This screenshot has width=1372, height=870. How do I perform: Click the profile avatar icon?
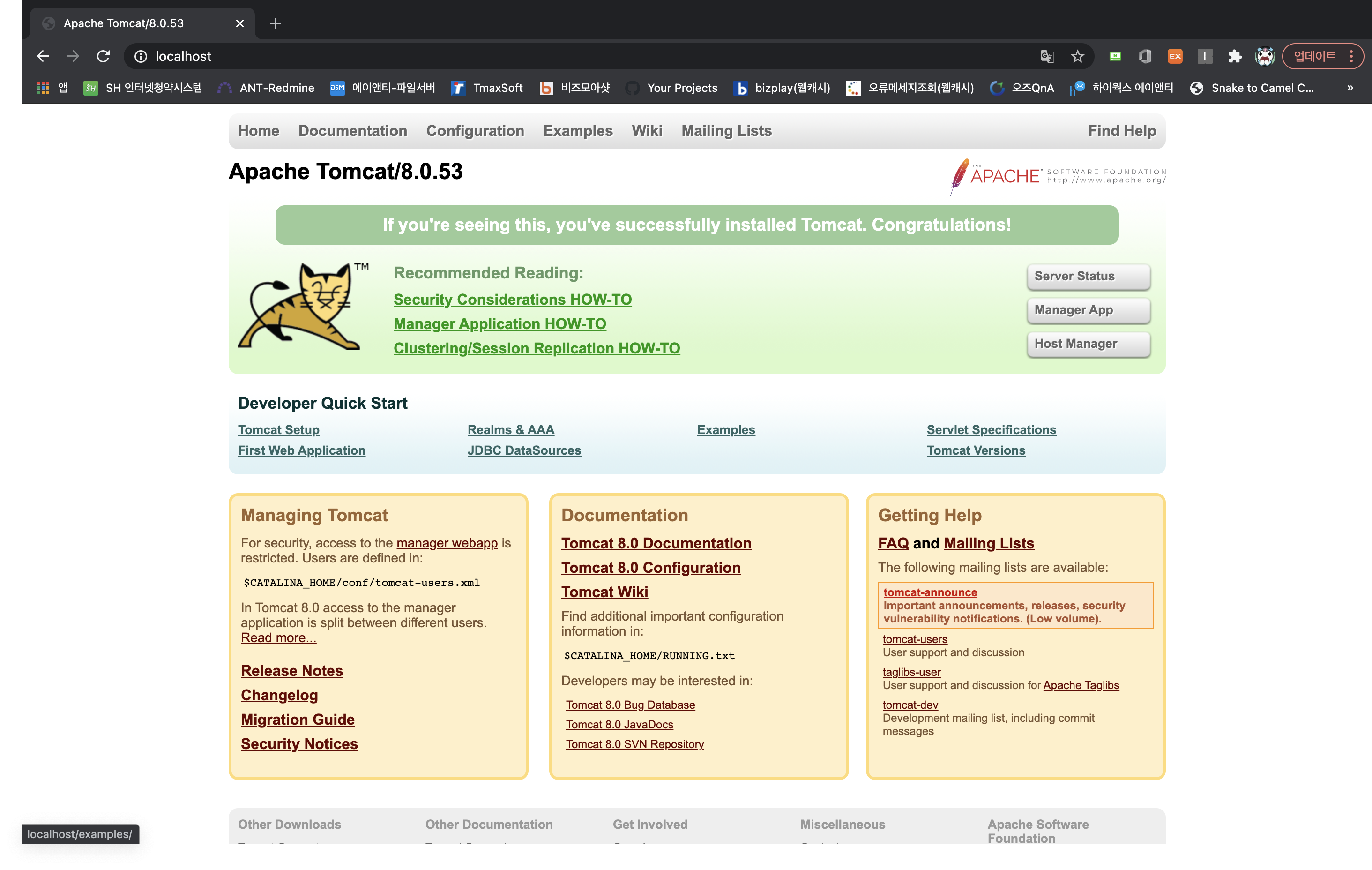[1264, 56]
